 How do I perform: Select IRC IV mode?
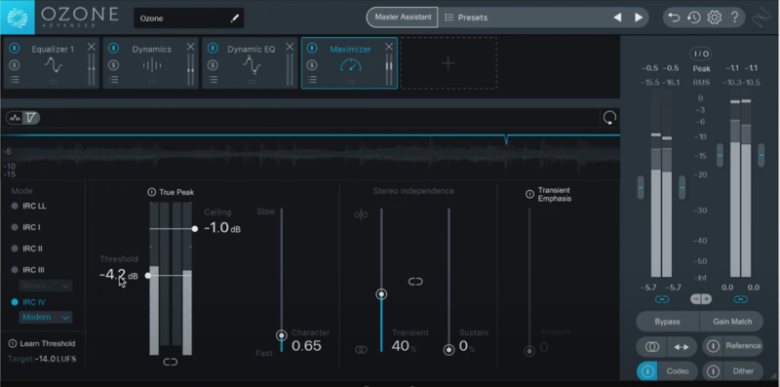(x=28, y=302)
